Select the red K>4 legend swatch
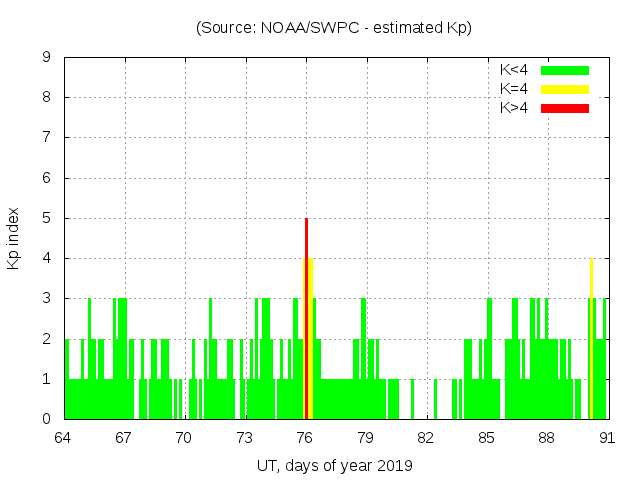The height and width of the screenshot is (480, 640). click(565, 108)
